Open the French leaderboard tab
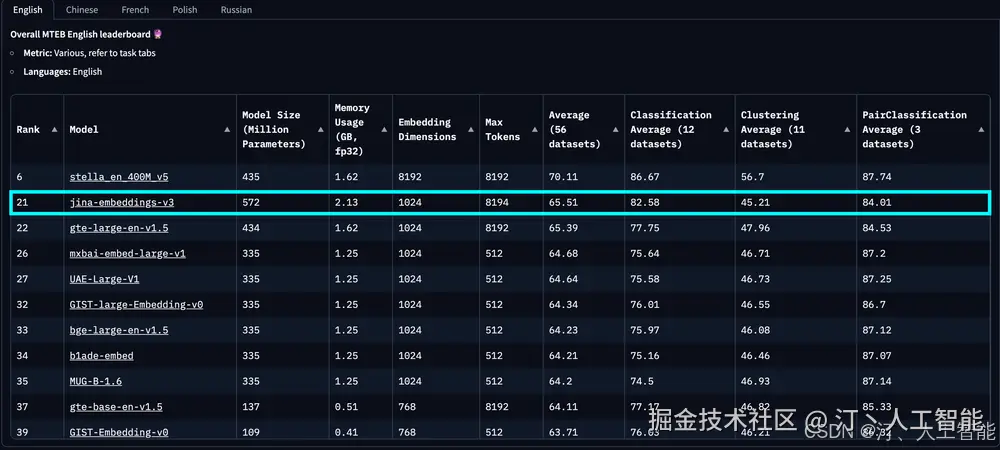This screenshot has width=1000, height=450. [x=135, y=10]
